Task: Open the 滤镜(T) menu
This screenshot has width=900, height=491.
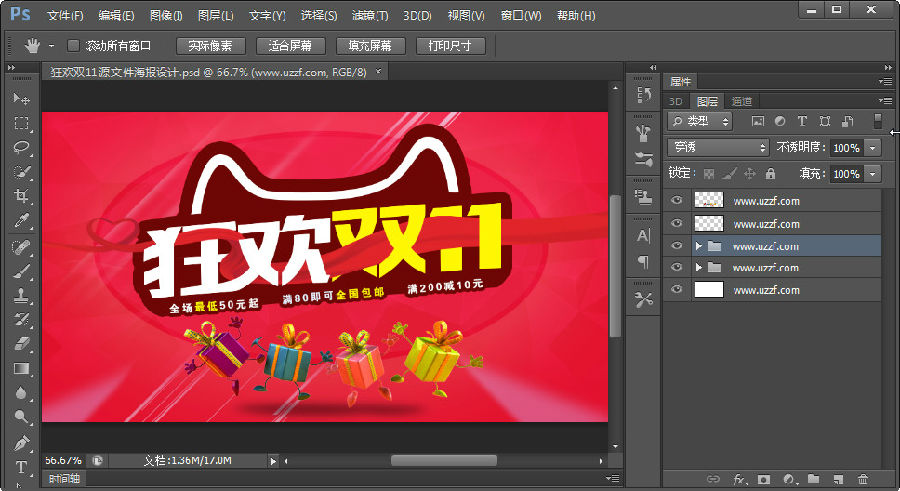Action: click(x=370, y=16)
